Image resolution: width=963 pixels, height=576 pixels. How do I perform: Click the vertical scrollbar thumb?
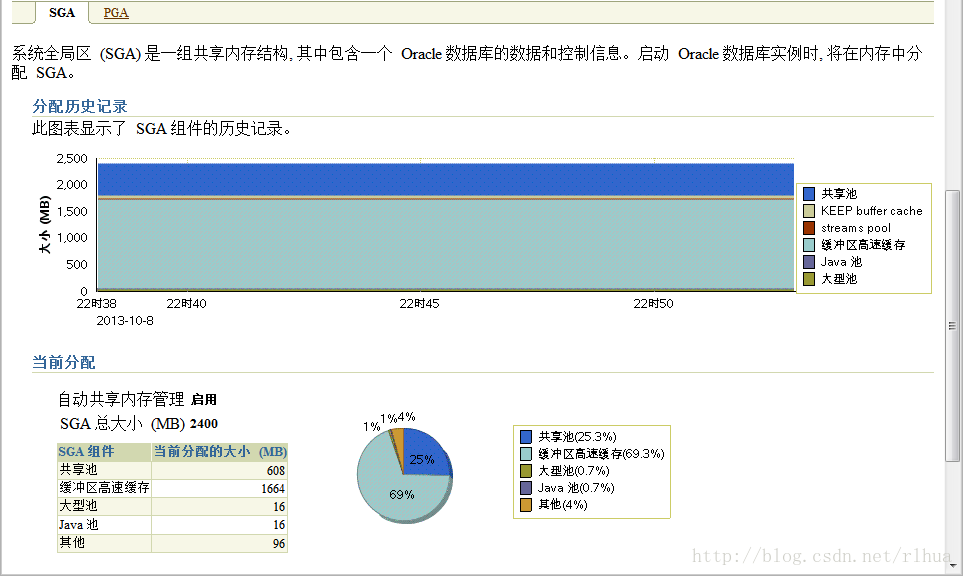click(952, 325)
